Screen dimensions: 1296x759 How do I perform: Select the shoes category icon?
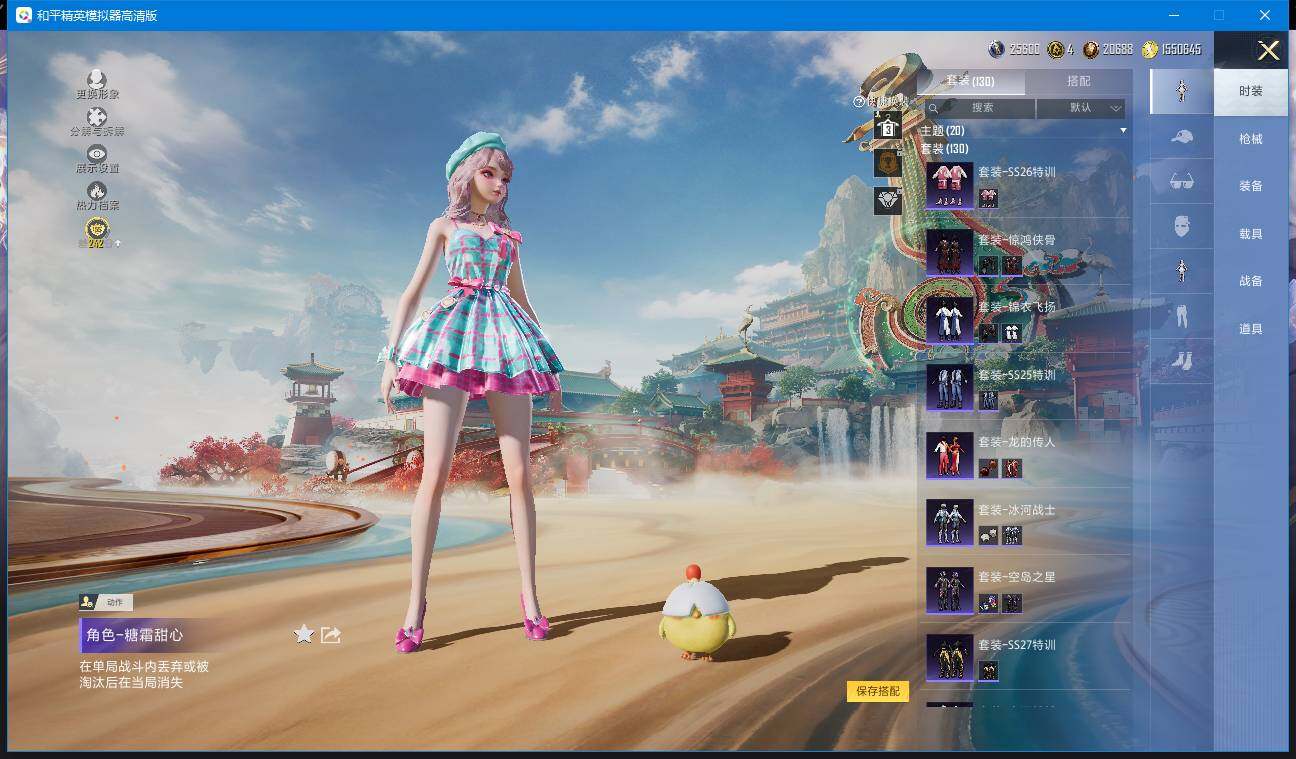1181,361
